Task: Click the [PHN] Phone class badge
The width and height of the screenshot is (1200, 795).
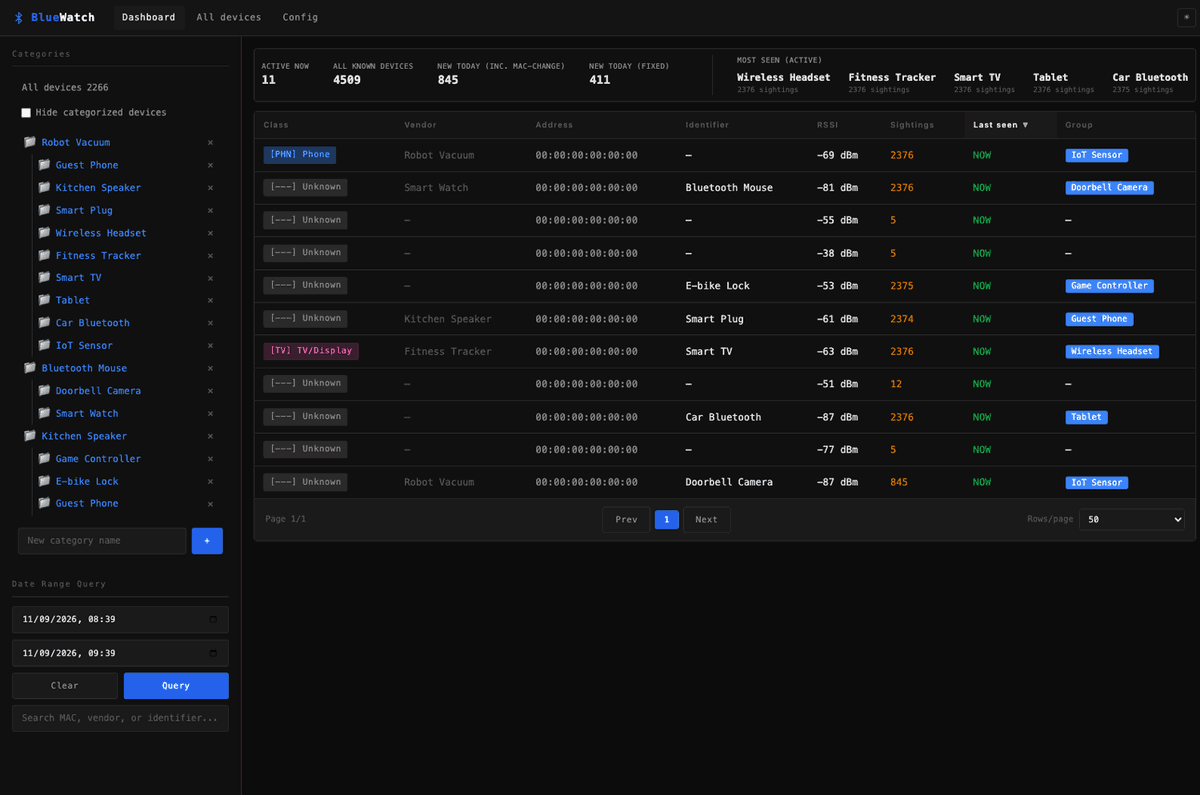Action: tap(300, 155)
